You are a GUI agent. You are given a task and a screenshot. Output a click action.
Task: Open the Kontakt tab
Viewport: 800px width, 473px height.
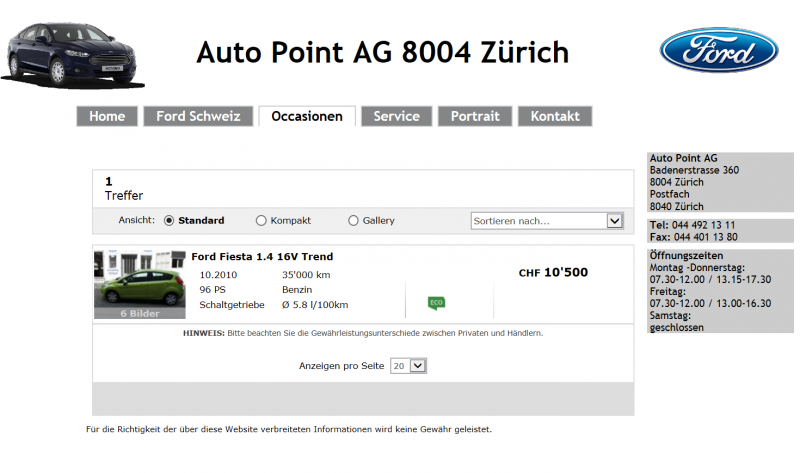[x=555, y=116]
